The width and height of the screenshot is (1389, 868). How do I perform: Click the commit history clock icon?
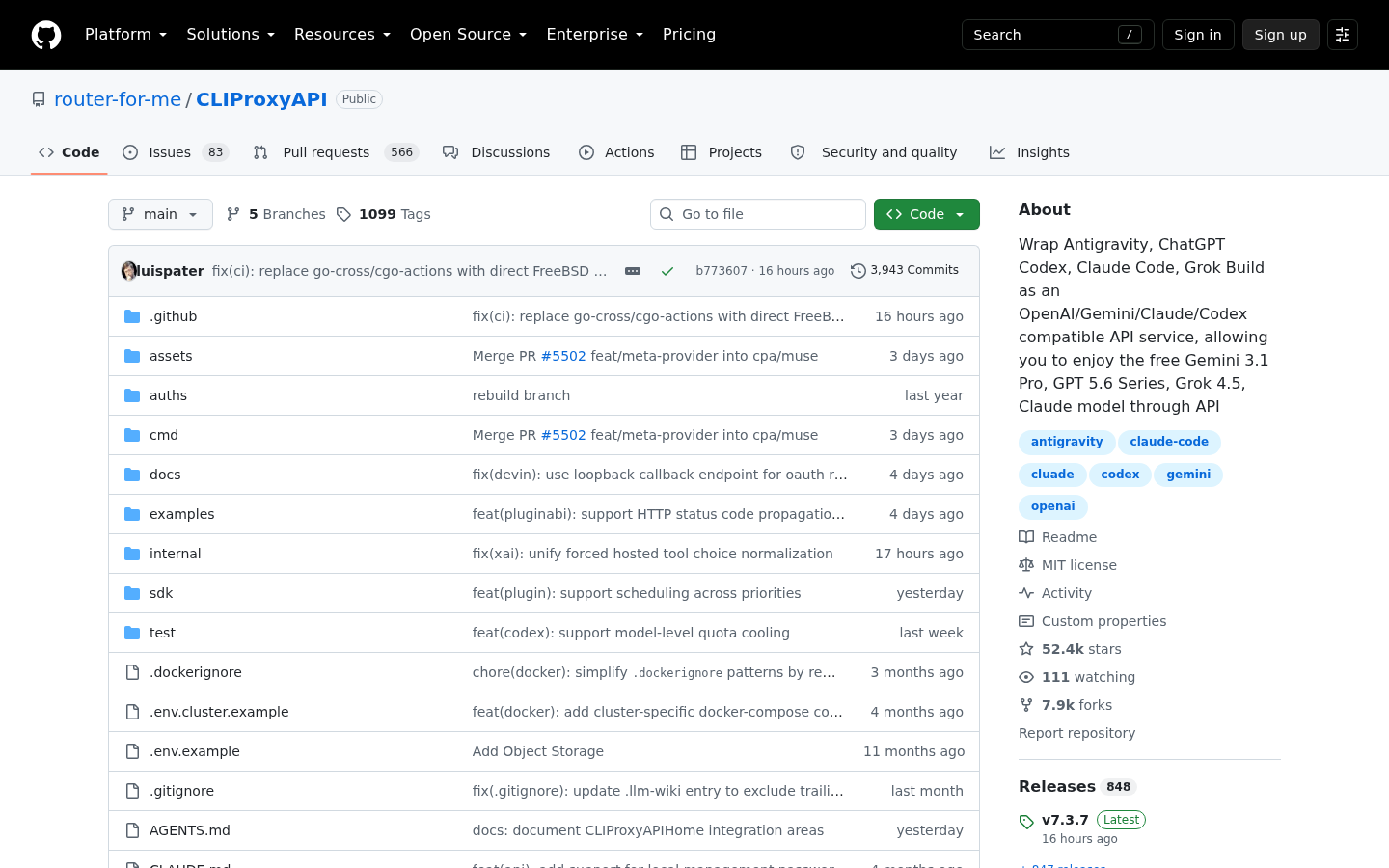858,271
